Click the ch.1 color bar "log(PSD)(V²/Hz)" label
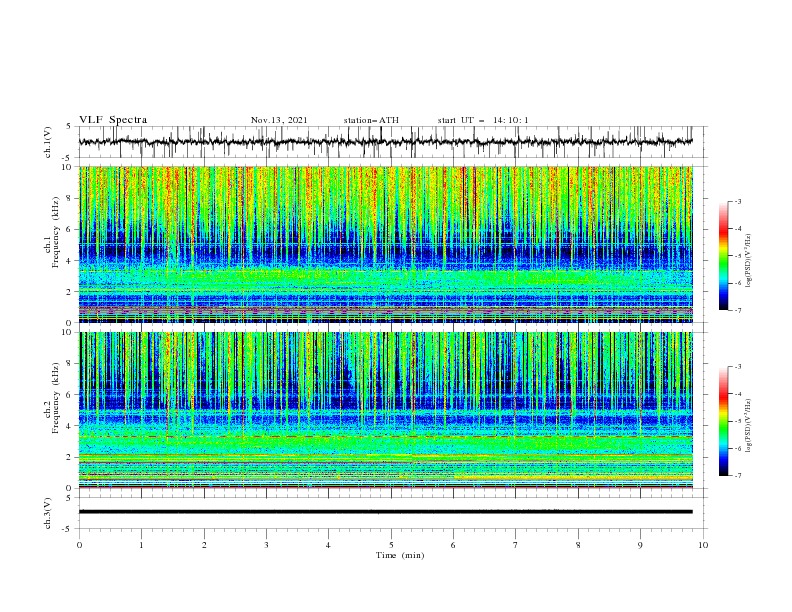The height and width of the screenshot is (612, 792). [x=748, y=260]
